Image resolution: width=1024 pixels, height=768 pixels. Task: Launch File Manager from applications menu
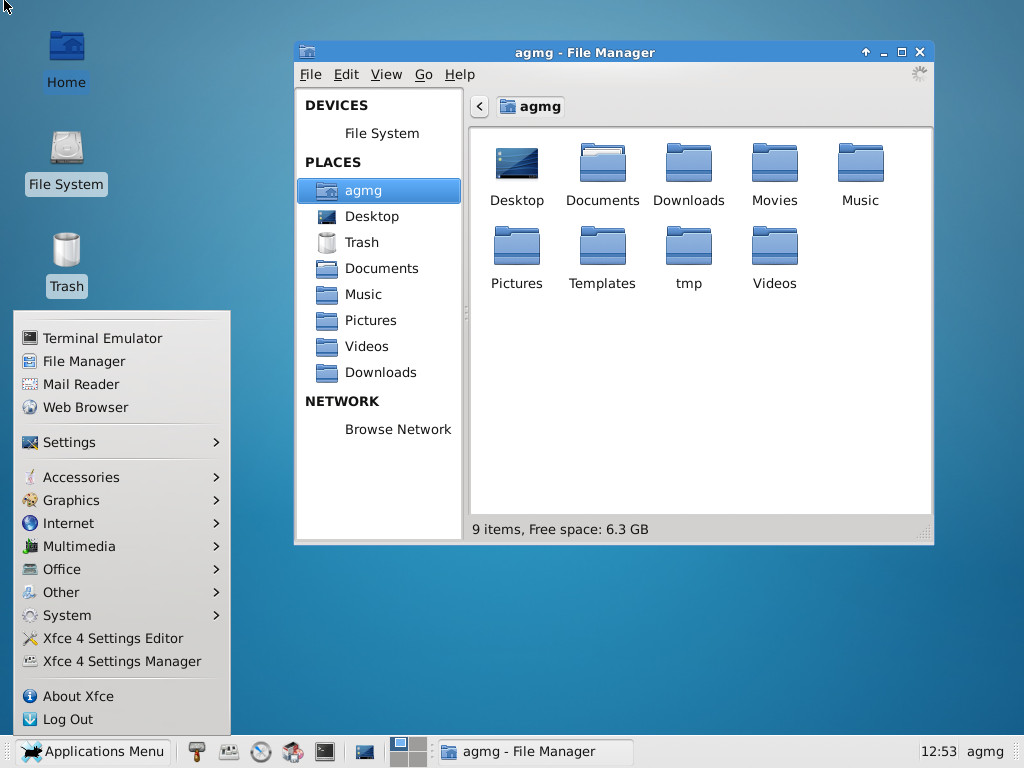point(122,361)
